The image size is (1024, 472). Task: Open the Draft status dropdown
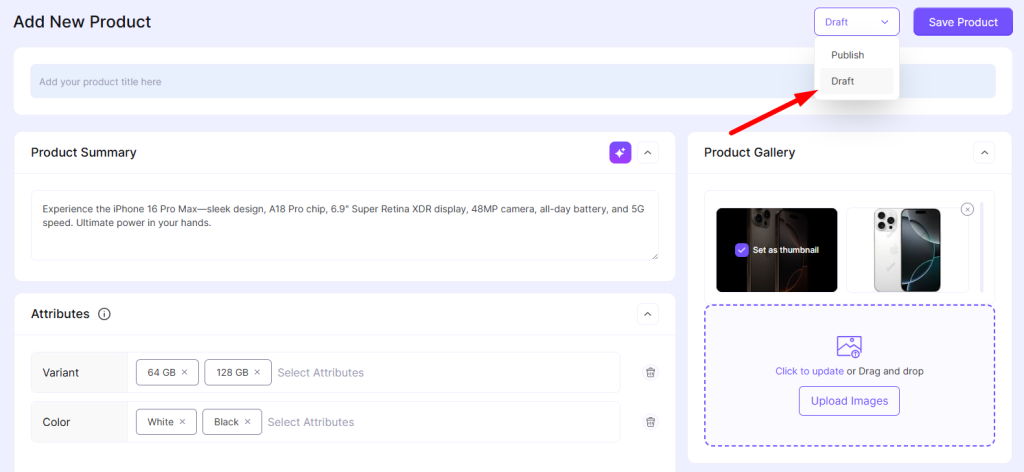click(857, 22)
